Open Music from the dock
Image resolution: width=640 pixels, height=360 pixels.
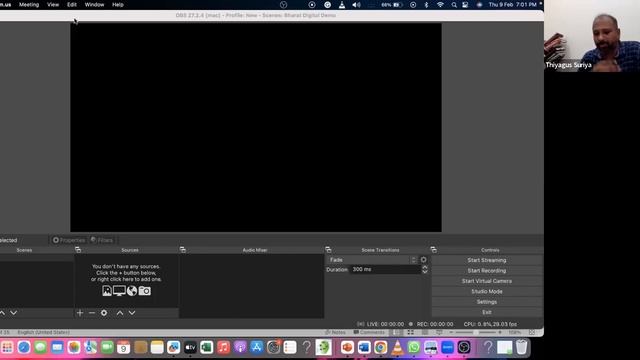pyautogui.click(x=223, y=347)
